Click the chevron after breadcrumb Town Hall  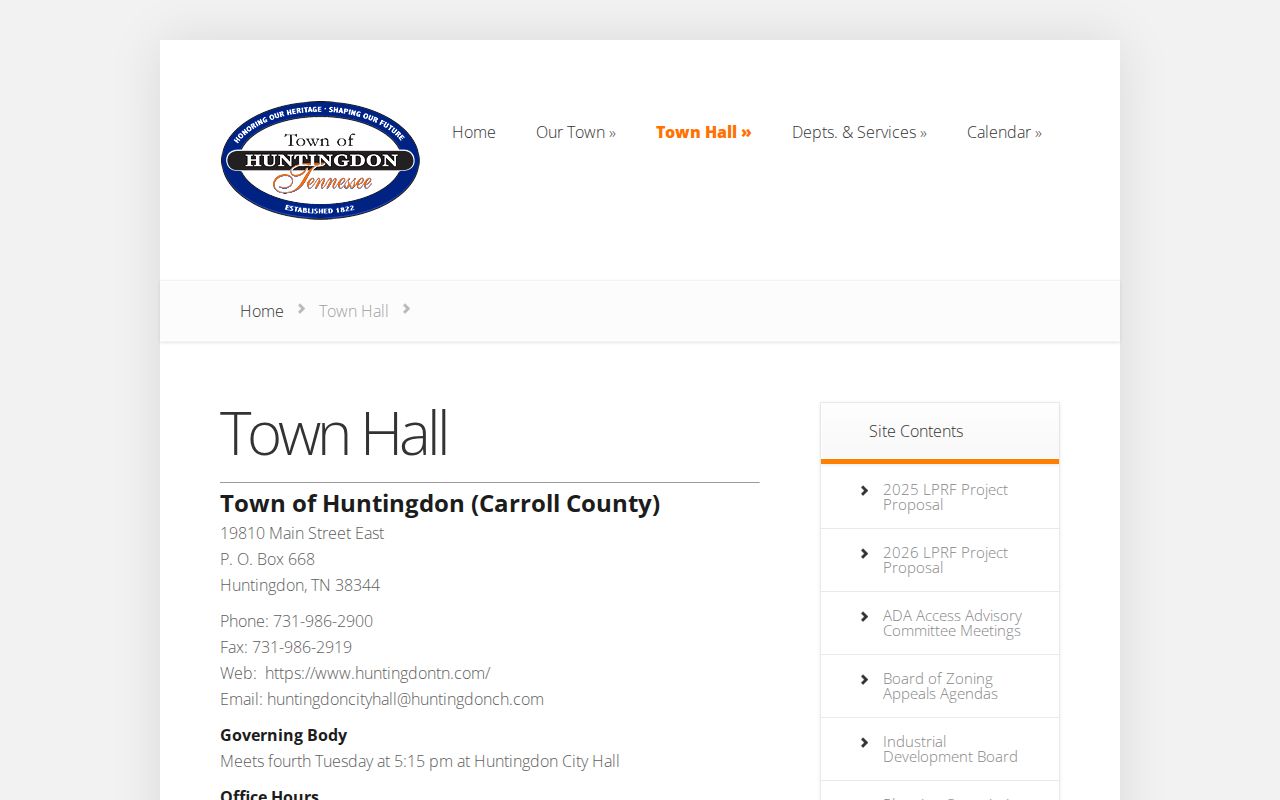406,309
